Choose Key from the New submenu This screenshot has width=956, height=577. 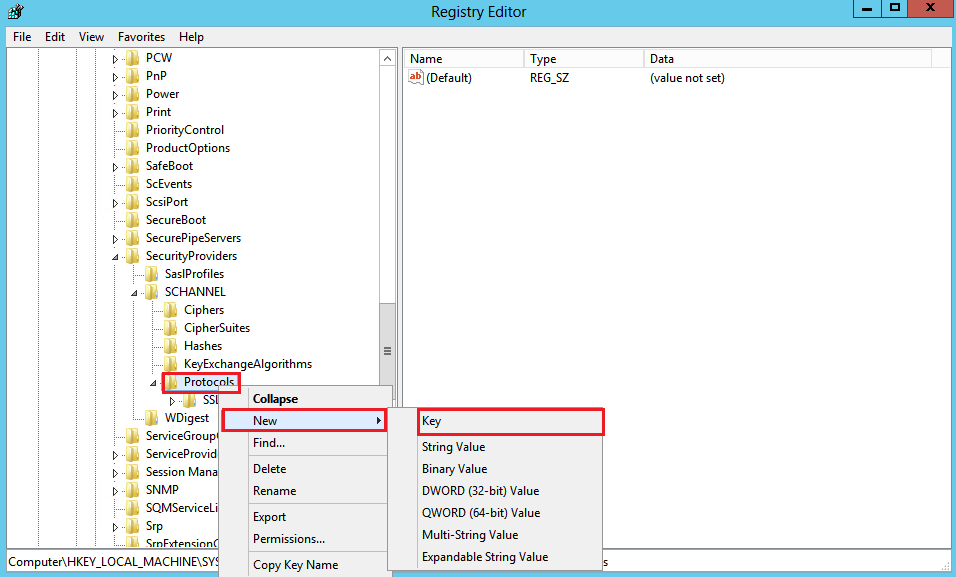(432, 421)
